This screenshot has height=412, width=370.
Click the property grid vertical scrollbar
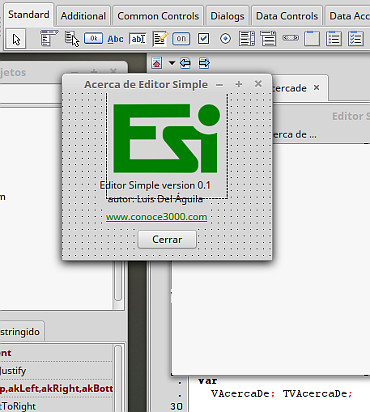(x=118, y=378)
